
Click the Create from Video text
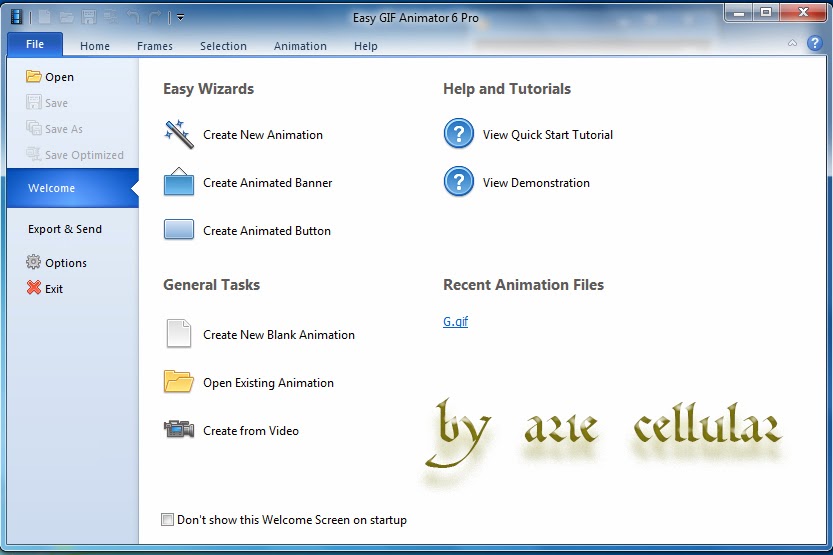point(251,431)
